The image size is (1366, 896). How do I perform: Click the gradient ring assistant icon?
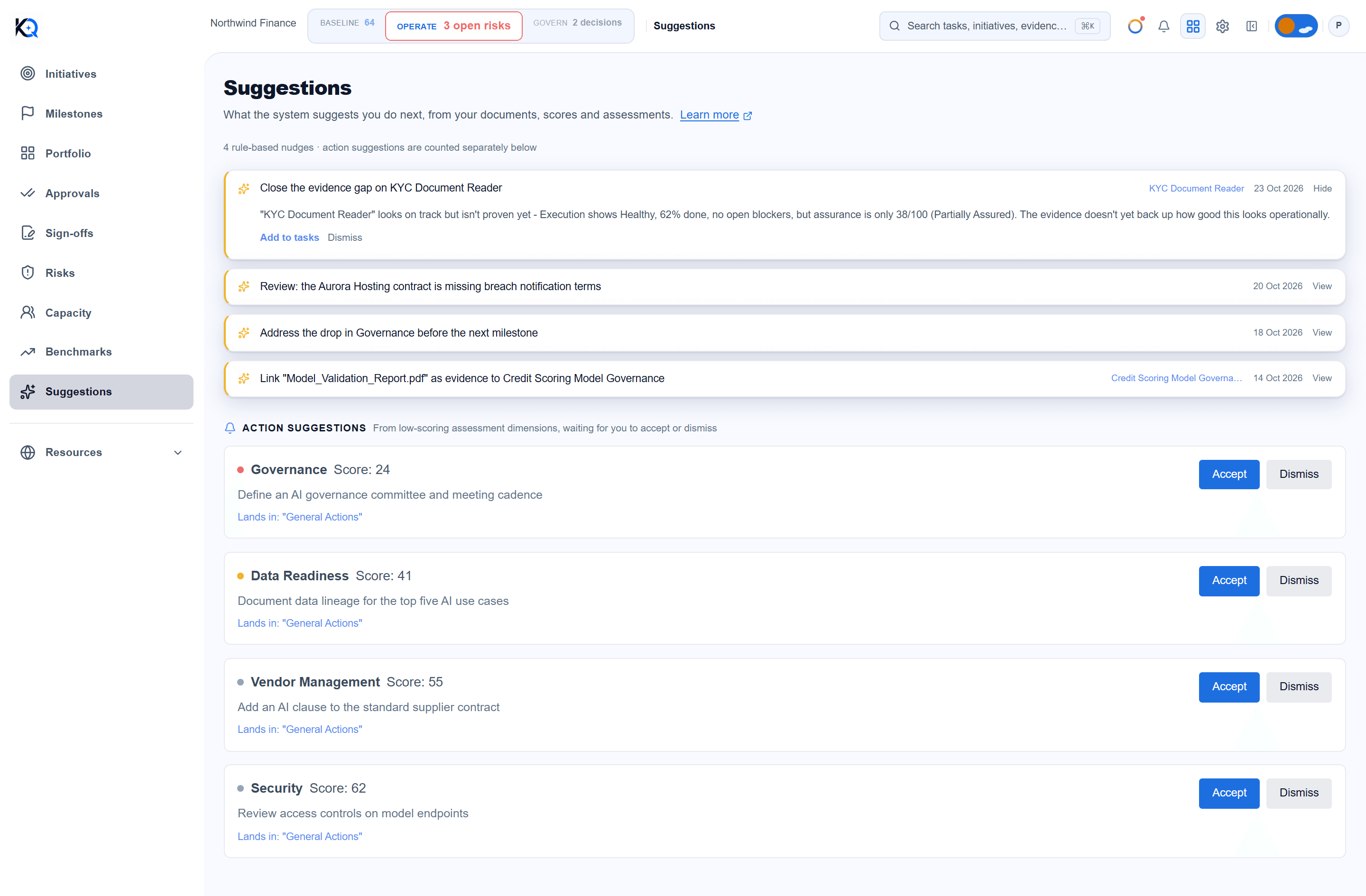(x=1135, y=26)
